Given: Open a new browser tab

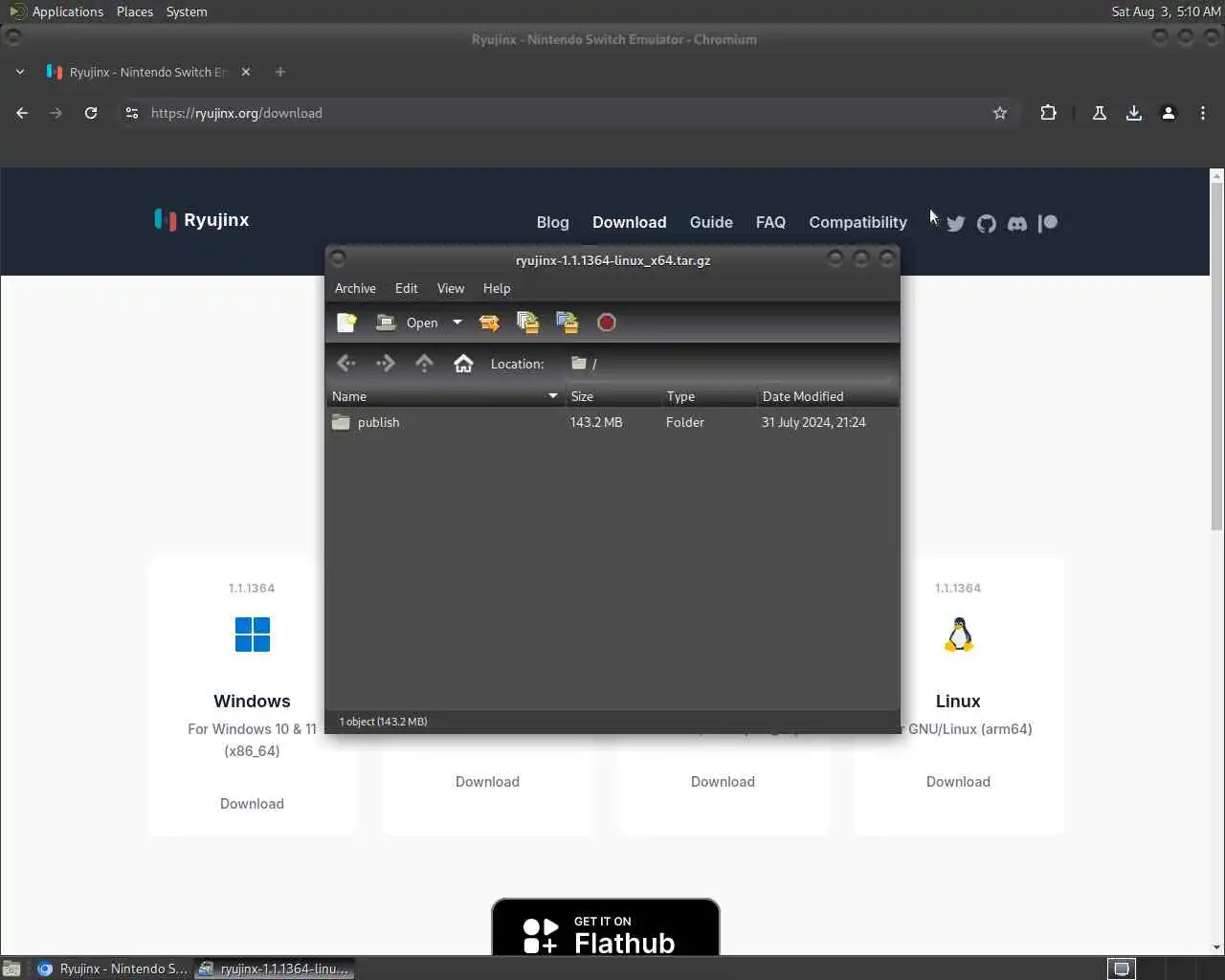Looking at the screenshot, I should tap(280, 72).
